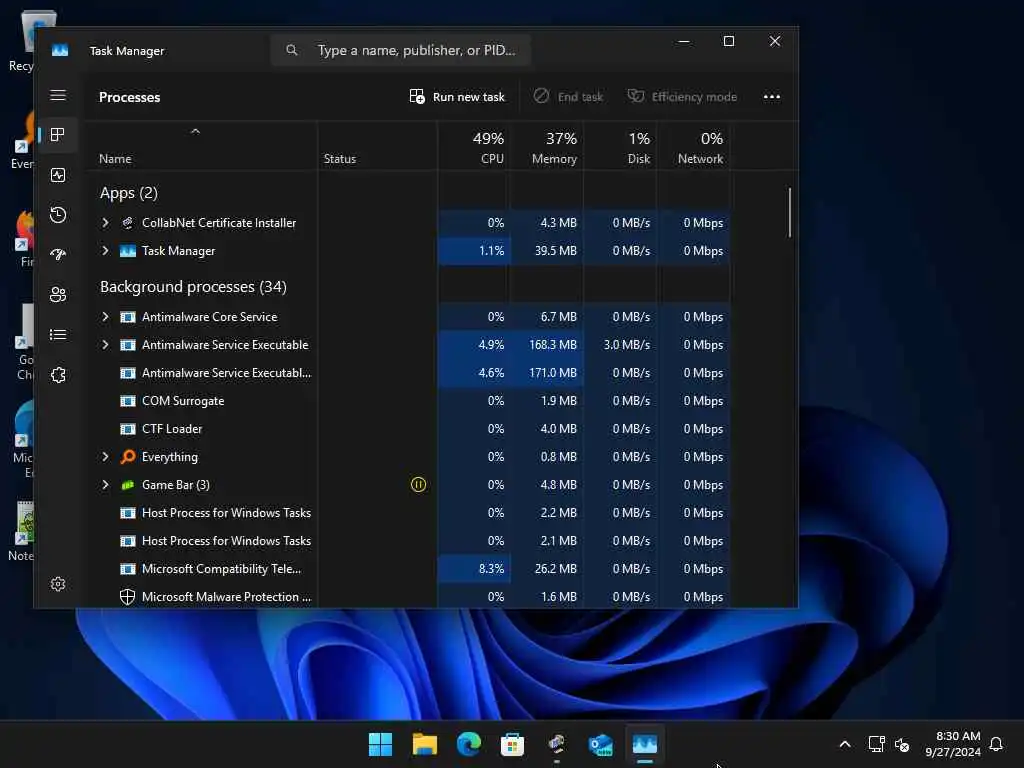Open the Details page sidebar icon

(58, 334)
